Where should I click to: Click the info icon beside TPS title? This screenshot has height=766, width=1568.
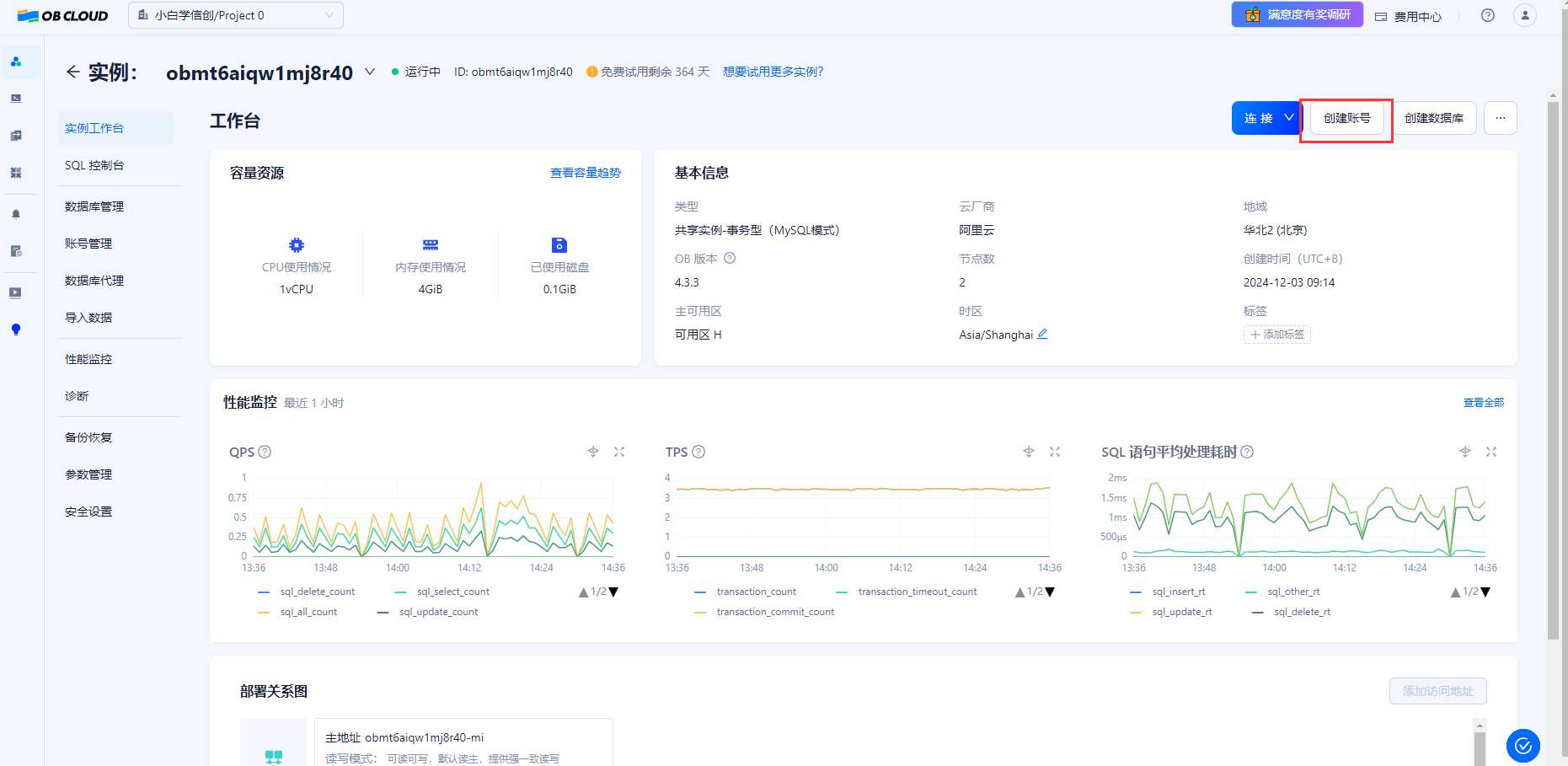click(698, 452)
